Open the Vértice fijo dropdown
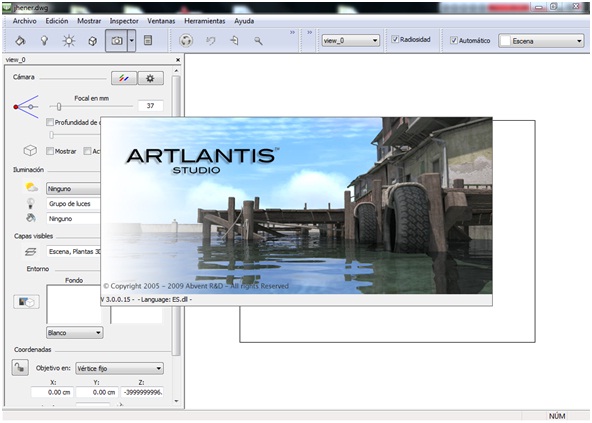The height and width of the screenshot is (423, 592). pos(119,368)
